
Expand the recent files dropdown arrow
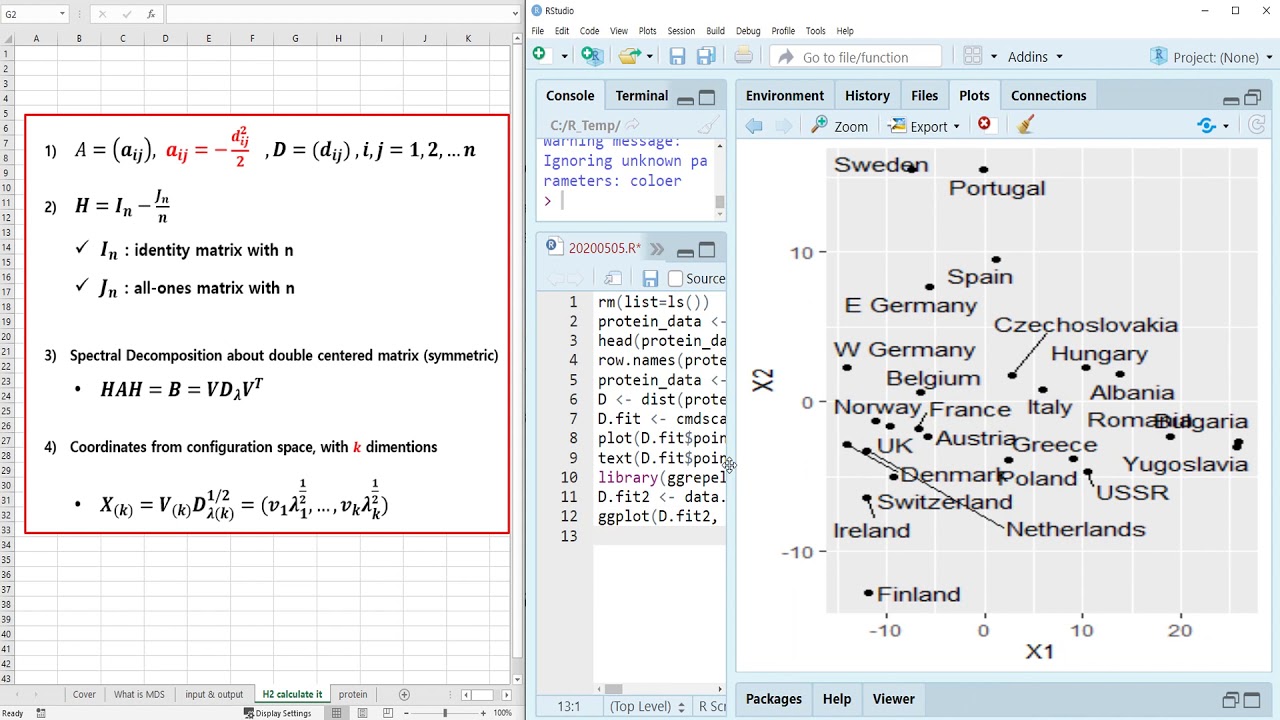coord(649,56)
